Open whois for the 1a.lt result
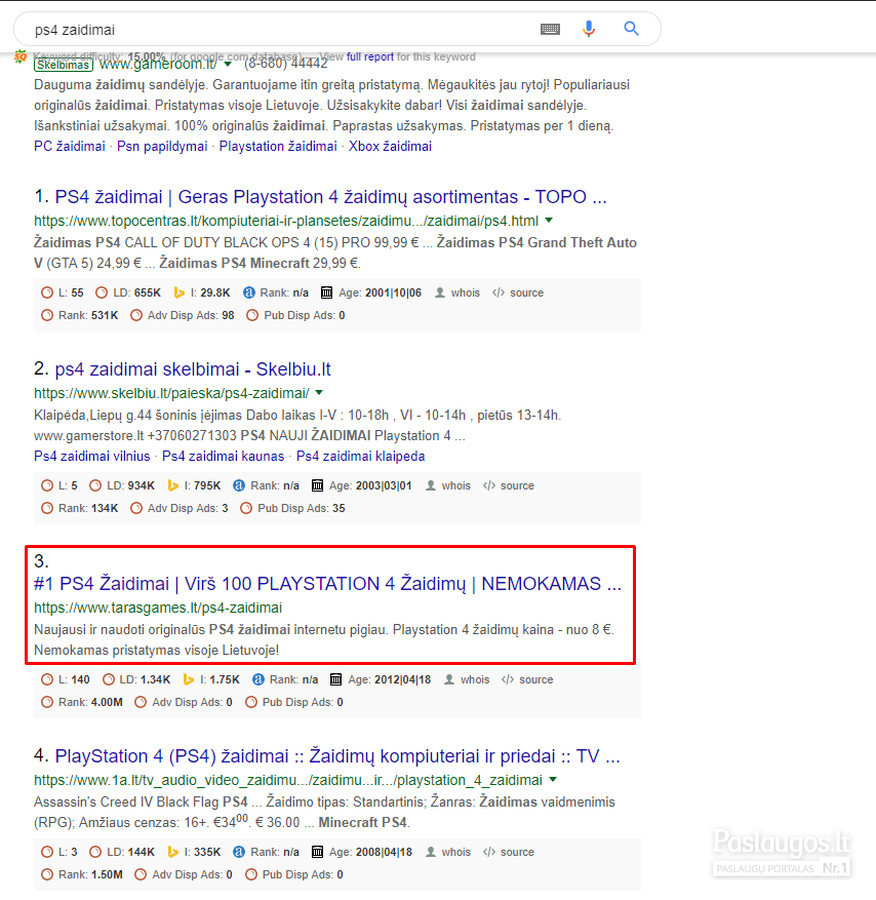 click(x=448, y=852)
